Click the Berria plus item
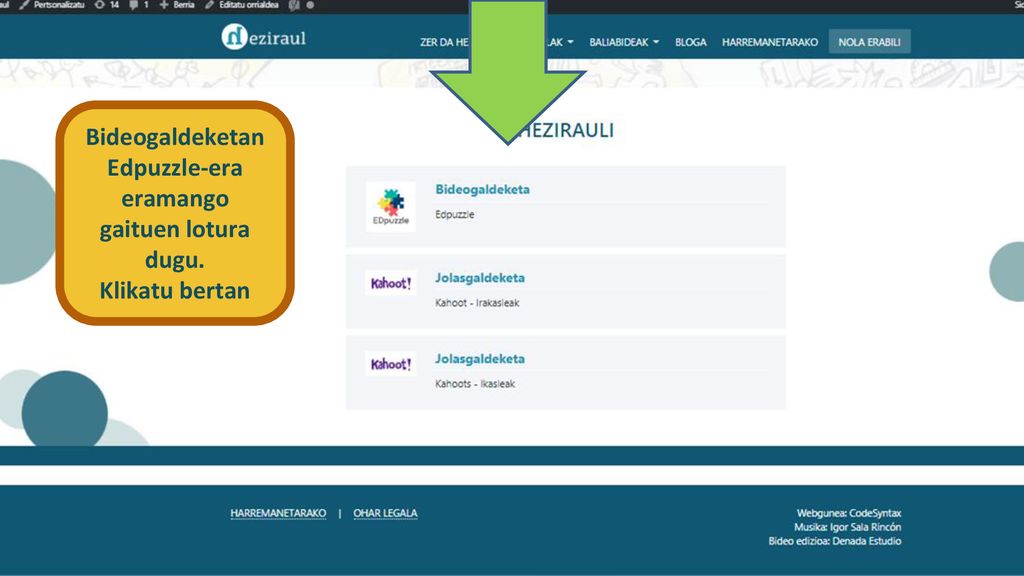1024x576 pixels. click(x=177, y=5)
